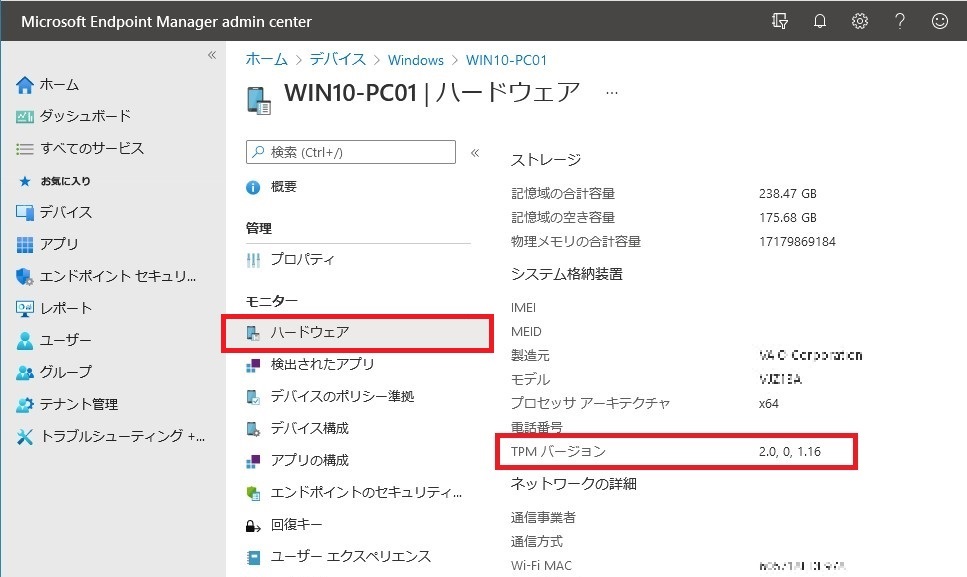Click the グループ people icon in sidebar
Viewport: 967px width, 577px height.
(25, 373)
